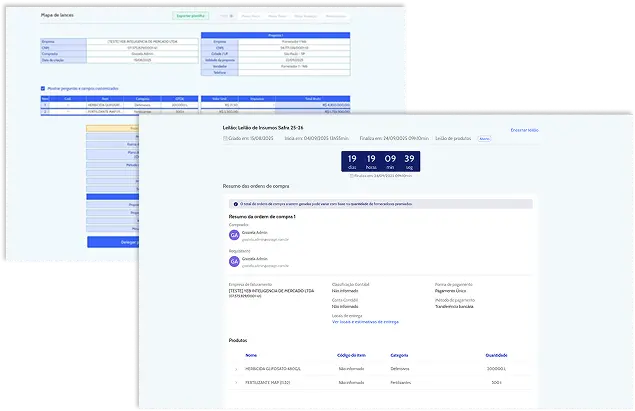Click the Requisitante GA avatar icon
Screen dimensions: 635x411
pos(235,263)
